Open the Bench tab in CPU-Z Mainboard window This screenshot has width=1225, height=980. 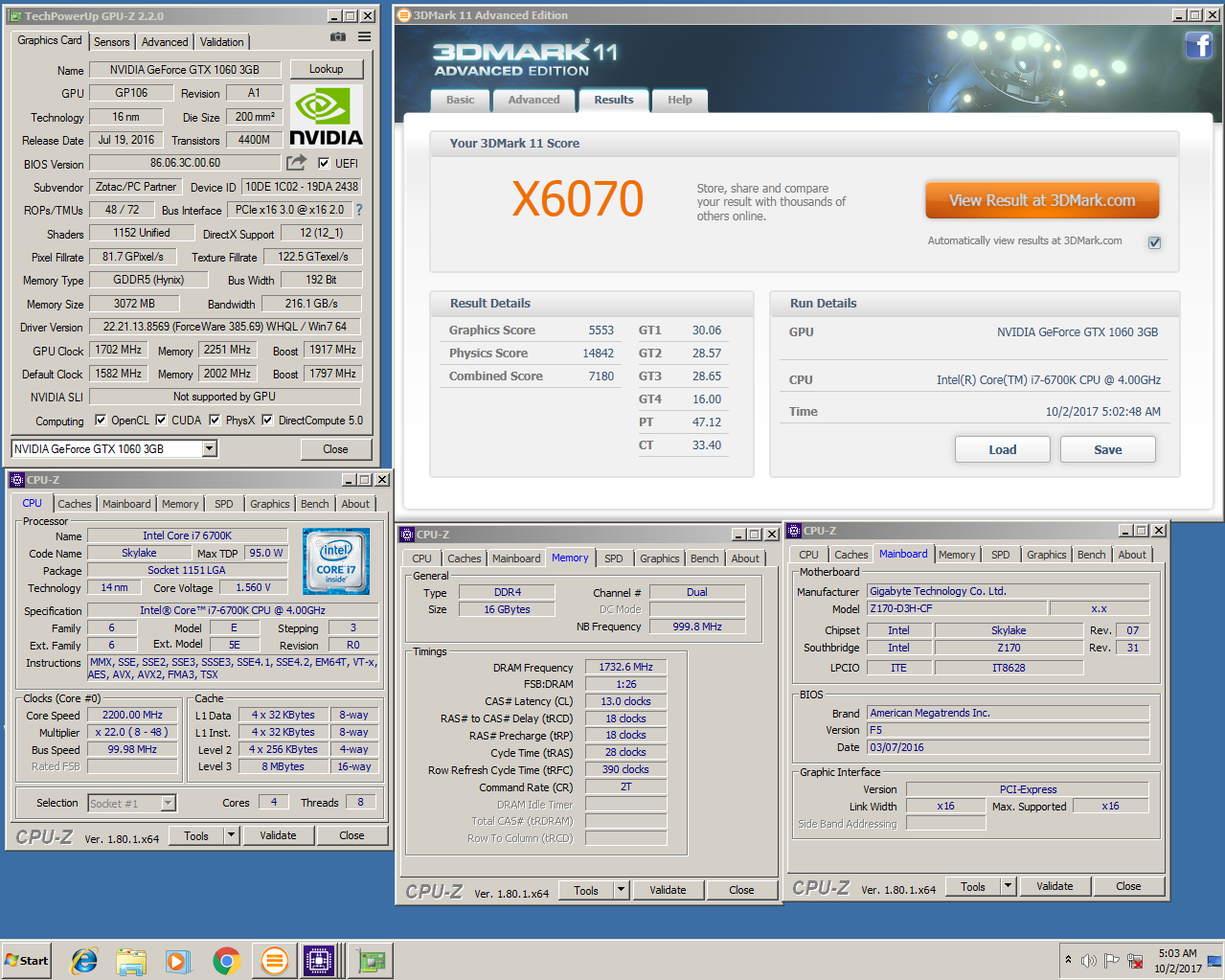point(1091,555)
